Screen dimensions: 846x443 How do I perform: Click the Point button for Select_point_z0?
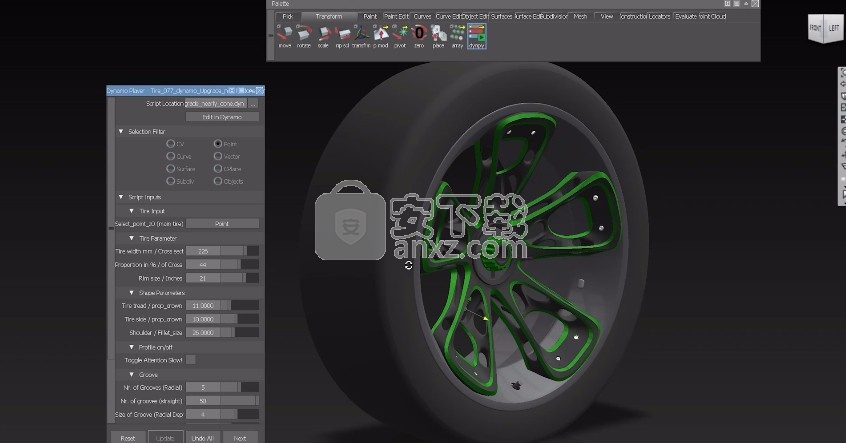pyautogui.click(x=222, y=223)
